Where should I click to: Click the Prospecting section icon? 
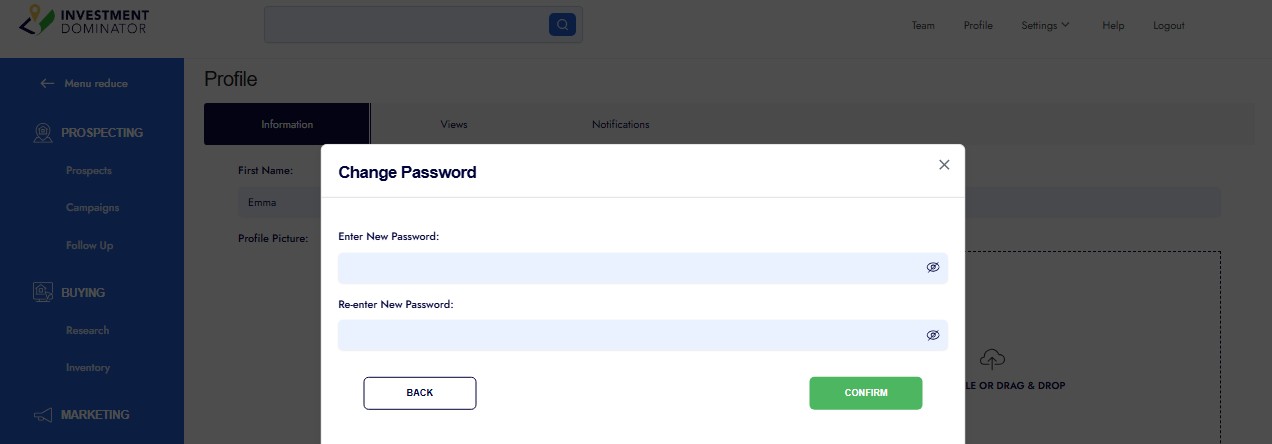[x=43, y=133]
